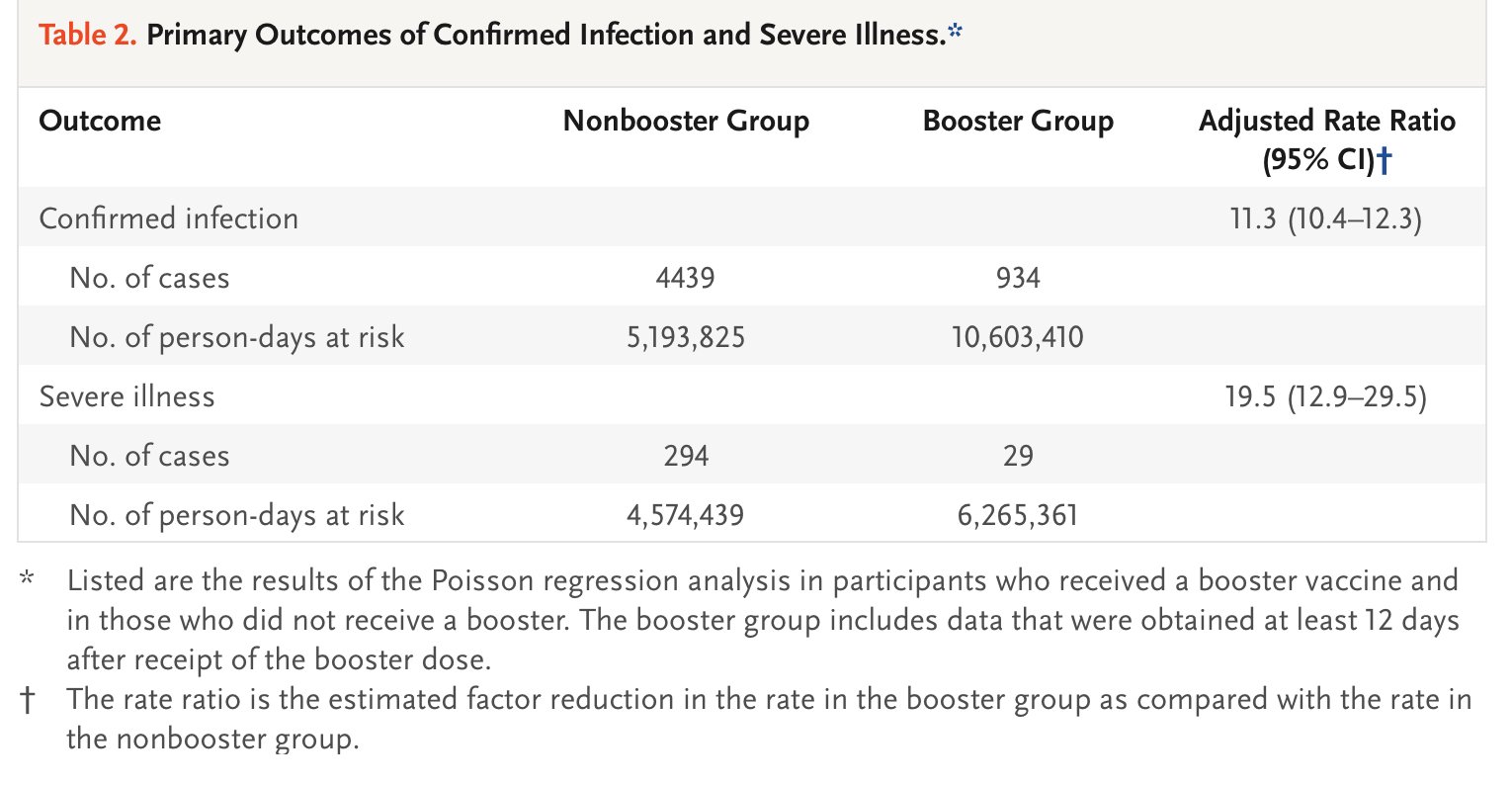Viewport: 1512px width, 785px height.
Task: Click the severe illness case count 294
Action: pyautogui.click(x=685, y=456)
